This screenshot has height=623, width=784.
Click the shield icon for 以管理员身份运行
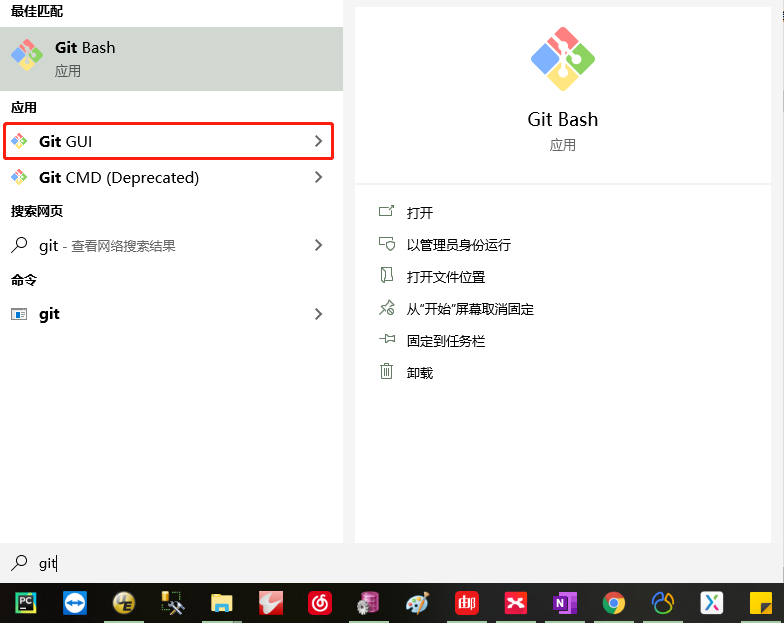pos(386,244)
